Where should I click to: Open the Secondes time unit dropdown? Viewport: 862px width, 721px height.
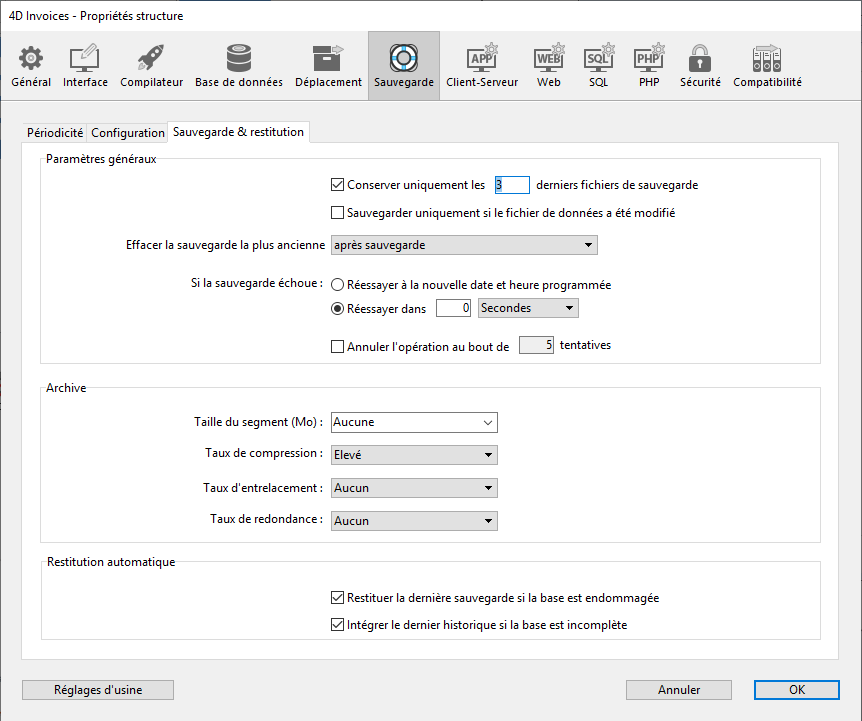coord(527,309)
